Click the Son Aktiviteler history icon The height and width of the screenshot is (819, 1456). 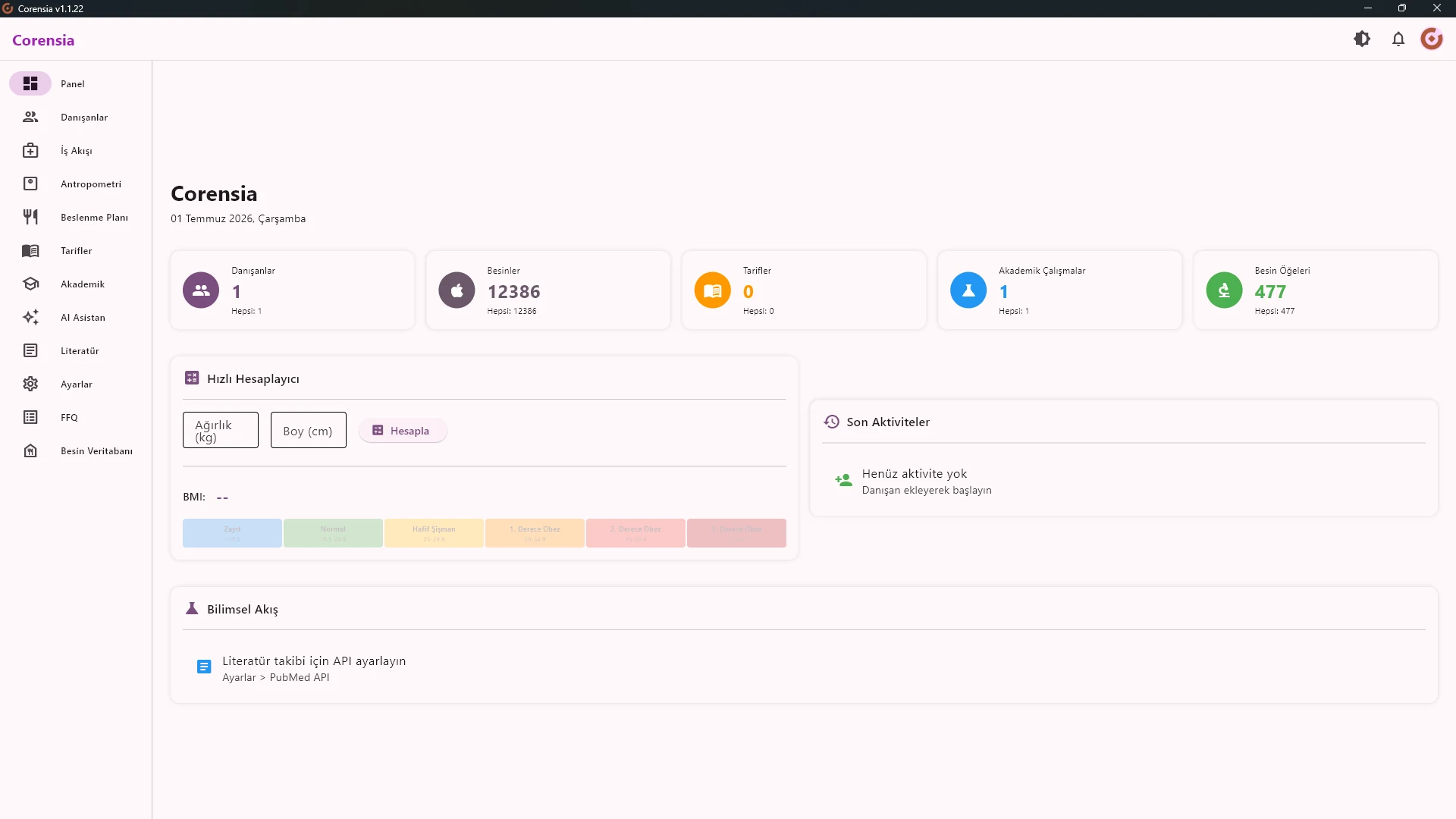[832, 422]
